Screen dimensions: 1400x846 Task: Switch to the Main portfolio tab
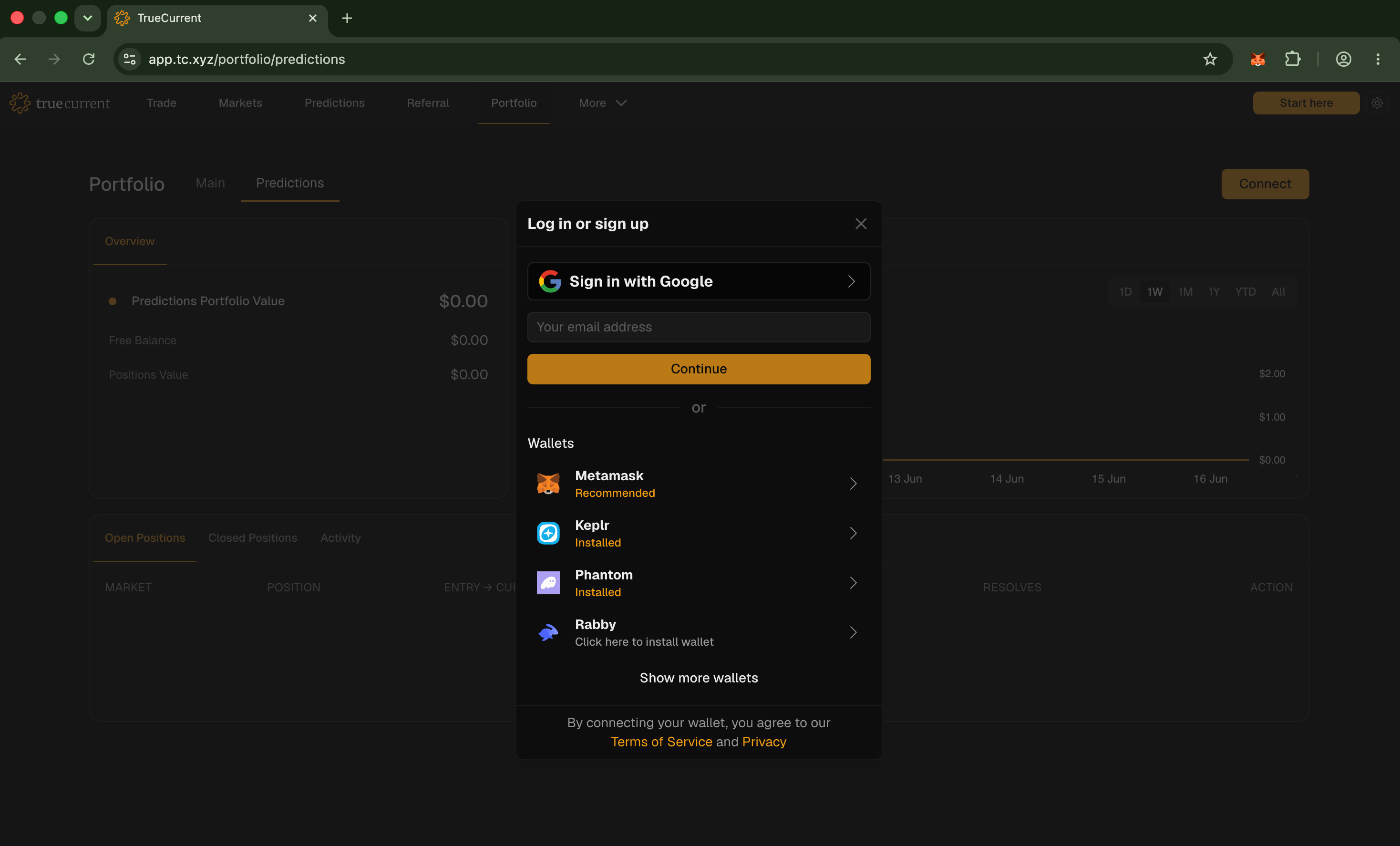[210, 183]
